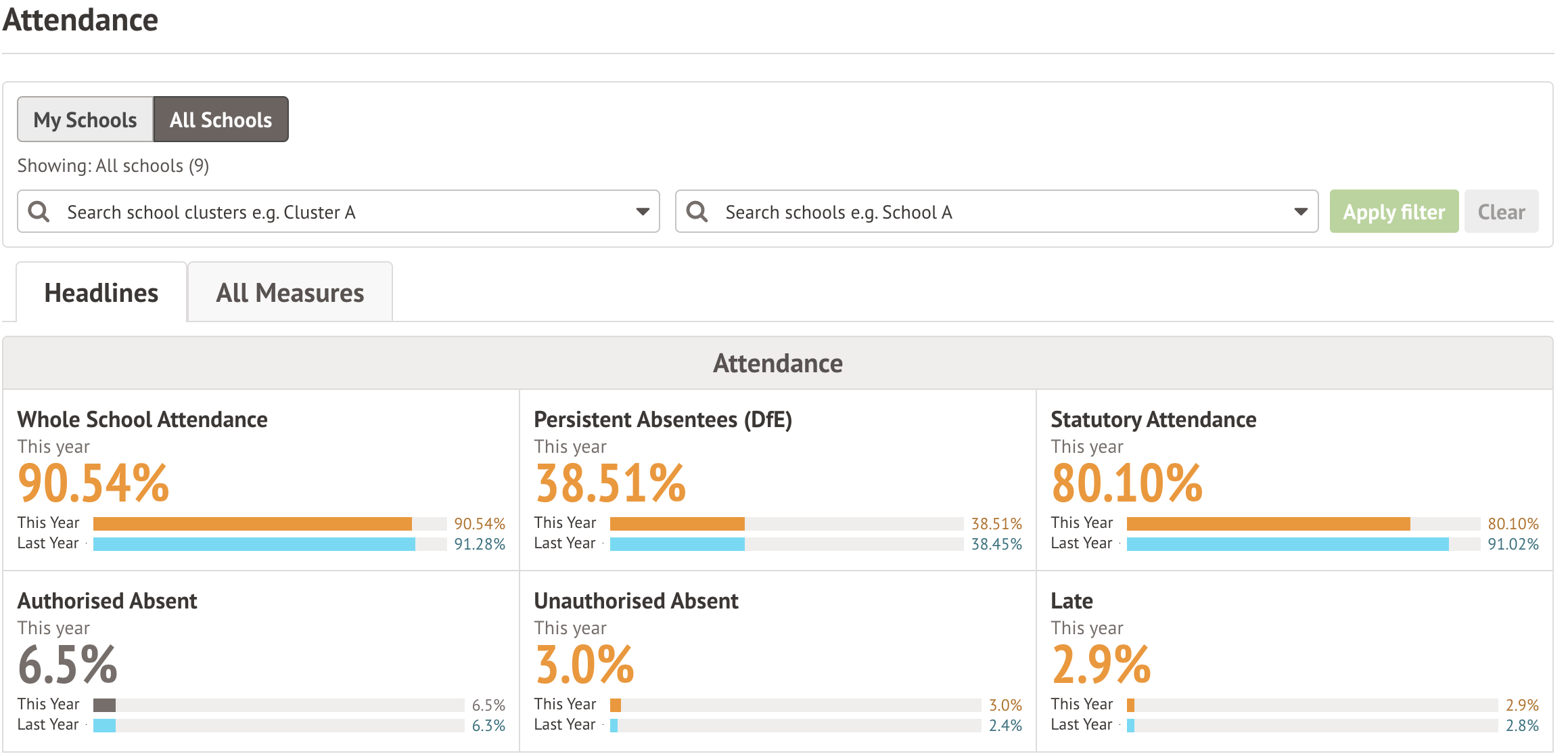Screen dimensions: 1568x754
Task: Select the All Schools toggle button
Action: tap(221, 120)
